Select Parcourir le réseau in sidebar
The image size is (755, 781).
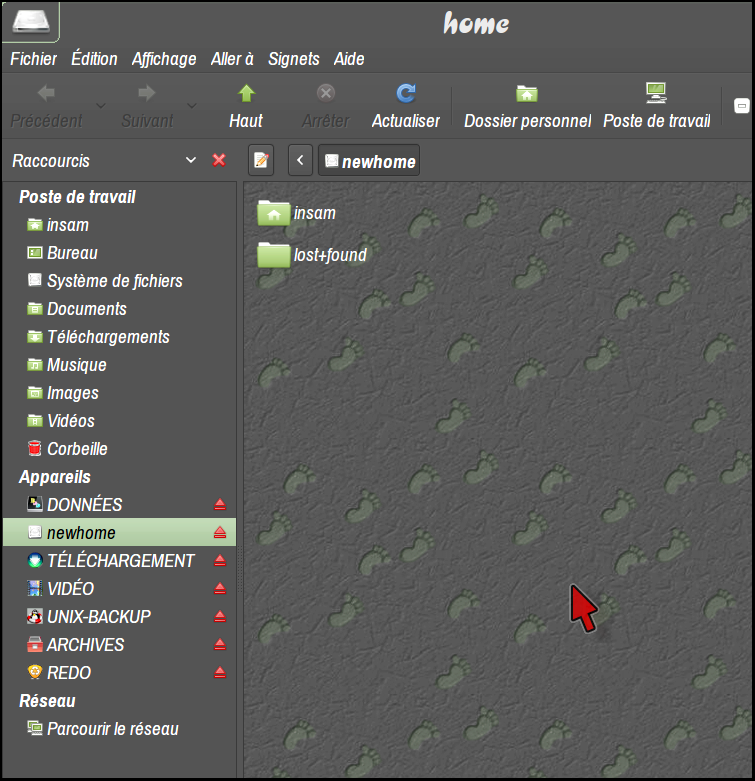[x=111, y=729]
